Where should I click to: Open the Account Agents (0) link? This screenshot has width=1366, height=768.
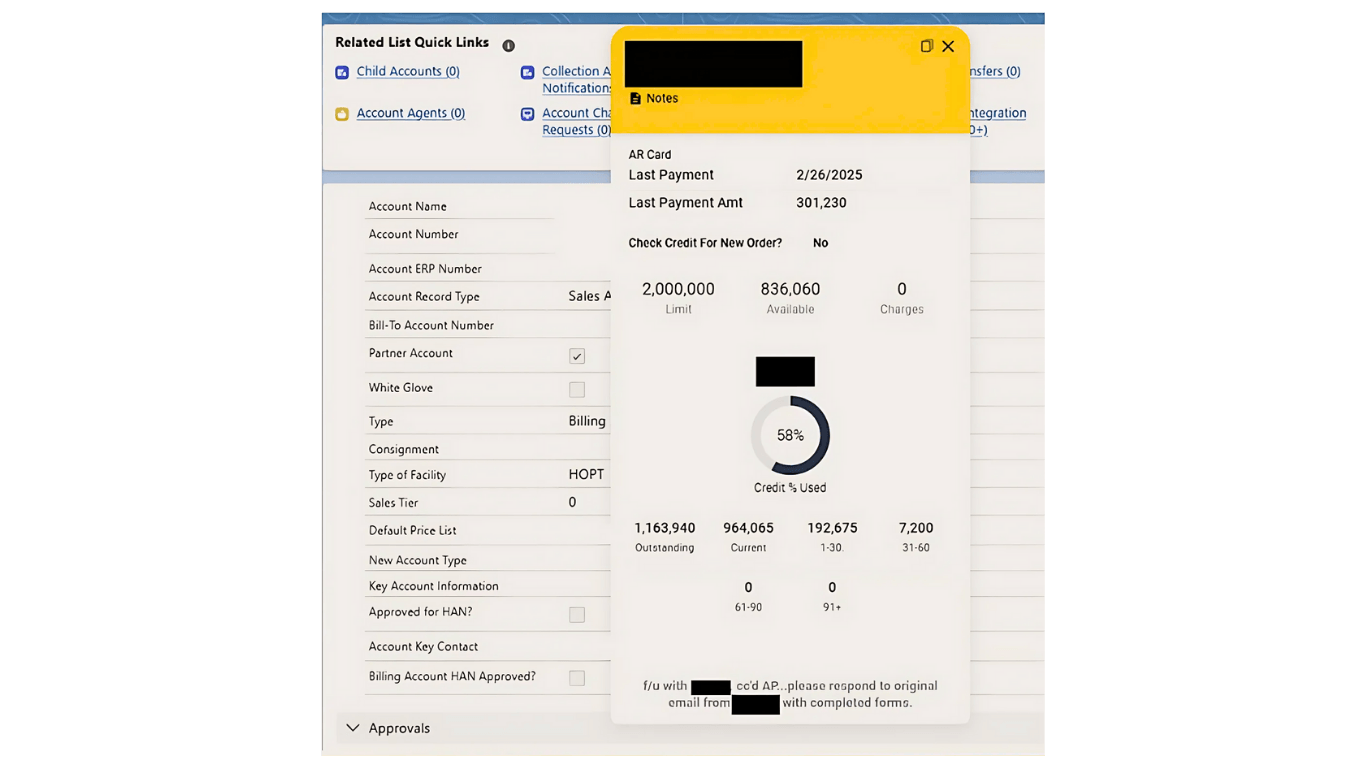tap(410, 114)
